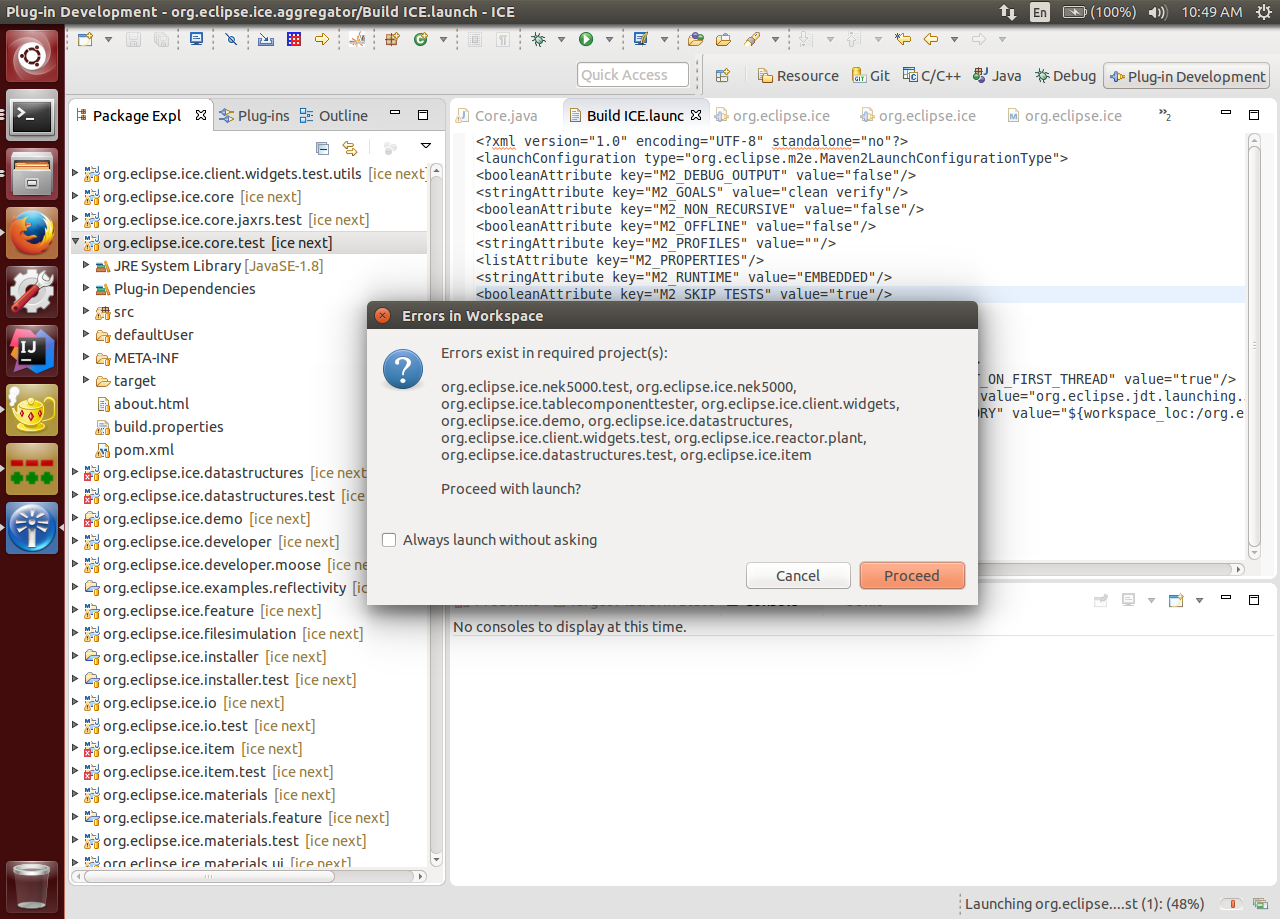
Task: Enable Always launch without asking checkbox
Action: point(389,540)
